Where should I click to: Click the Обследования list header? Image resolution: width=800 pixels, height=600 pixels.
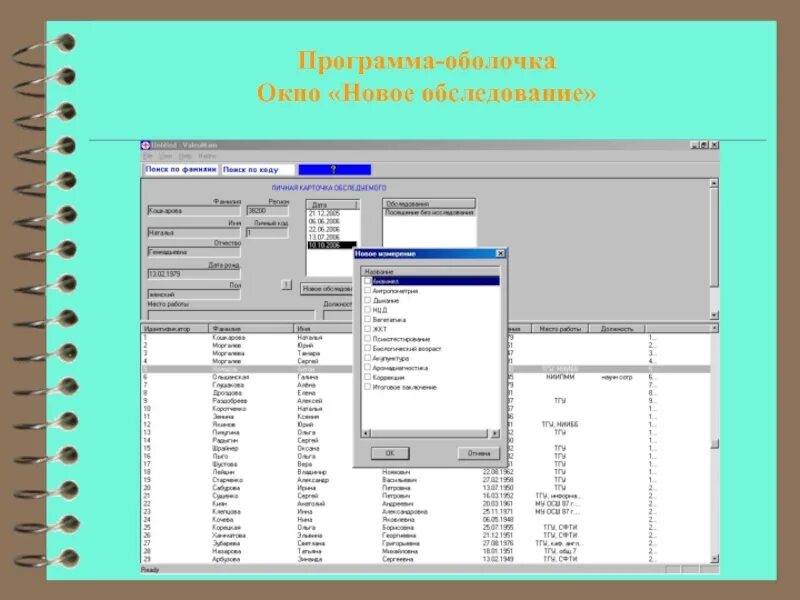[429, 204]
